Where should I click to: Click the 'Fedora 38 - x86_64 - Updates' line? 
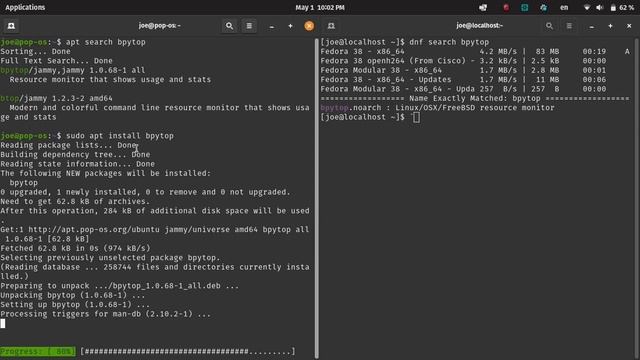pyautogui.click(x=463, y=80)
